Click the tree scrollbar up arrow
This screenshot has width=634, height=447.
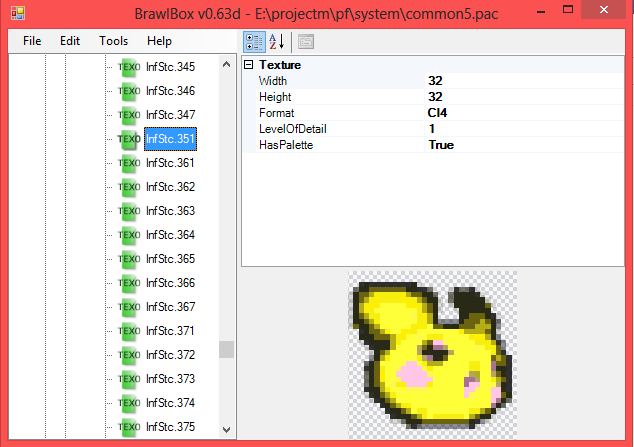[x=226, y=64]
